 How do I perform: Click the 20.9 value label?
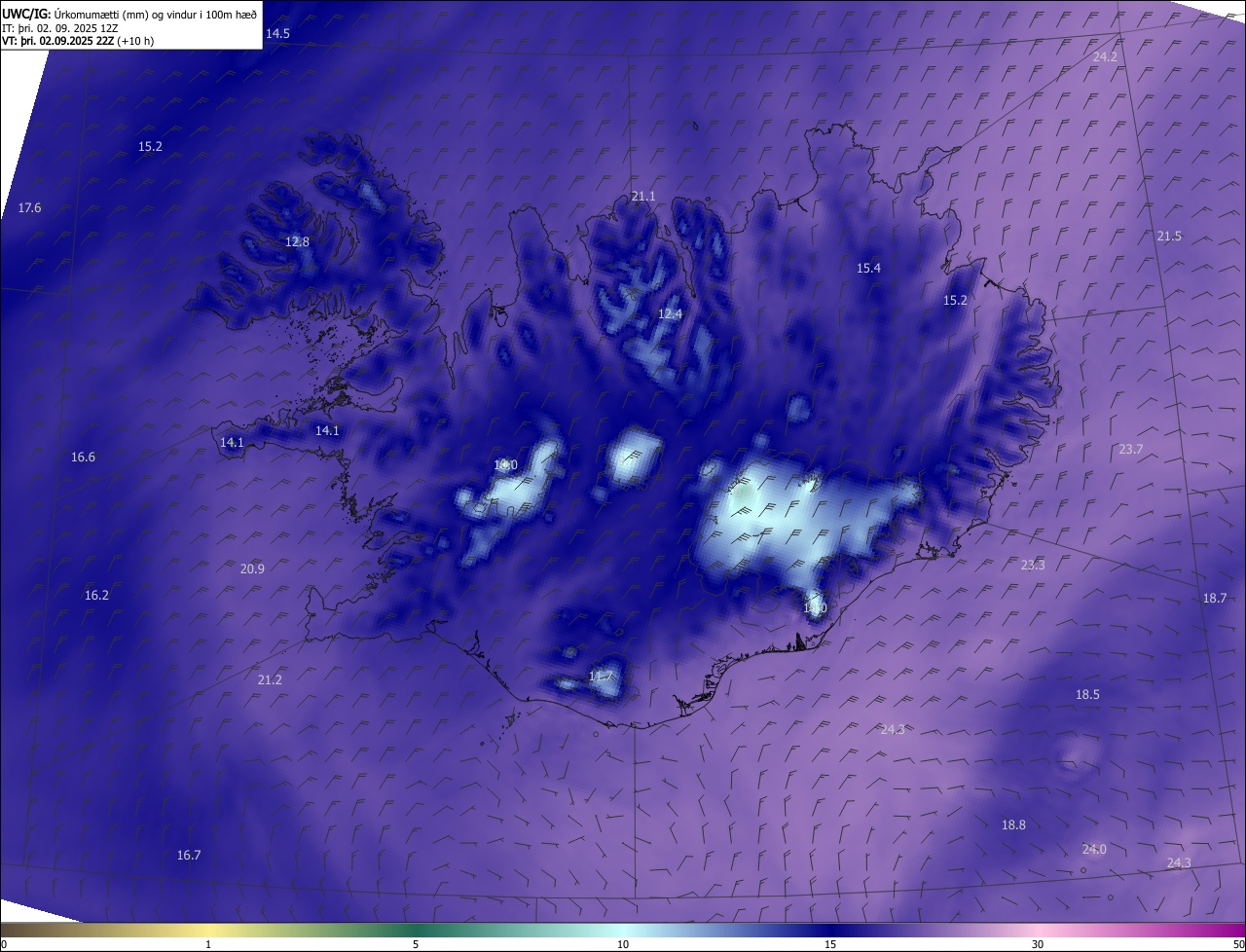pos(252,568)
